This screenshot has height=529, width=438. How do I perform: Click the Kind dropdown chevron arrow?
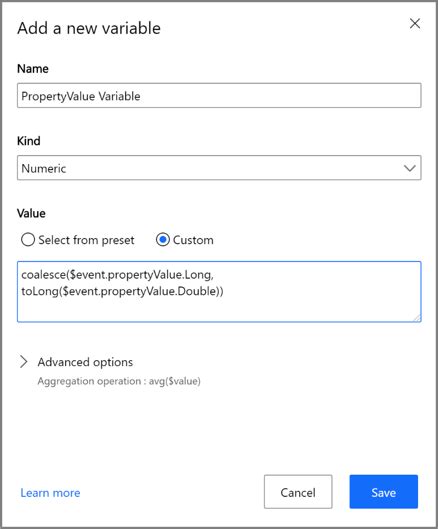(409, 168)
